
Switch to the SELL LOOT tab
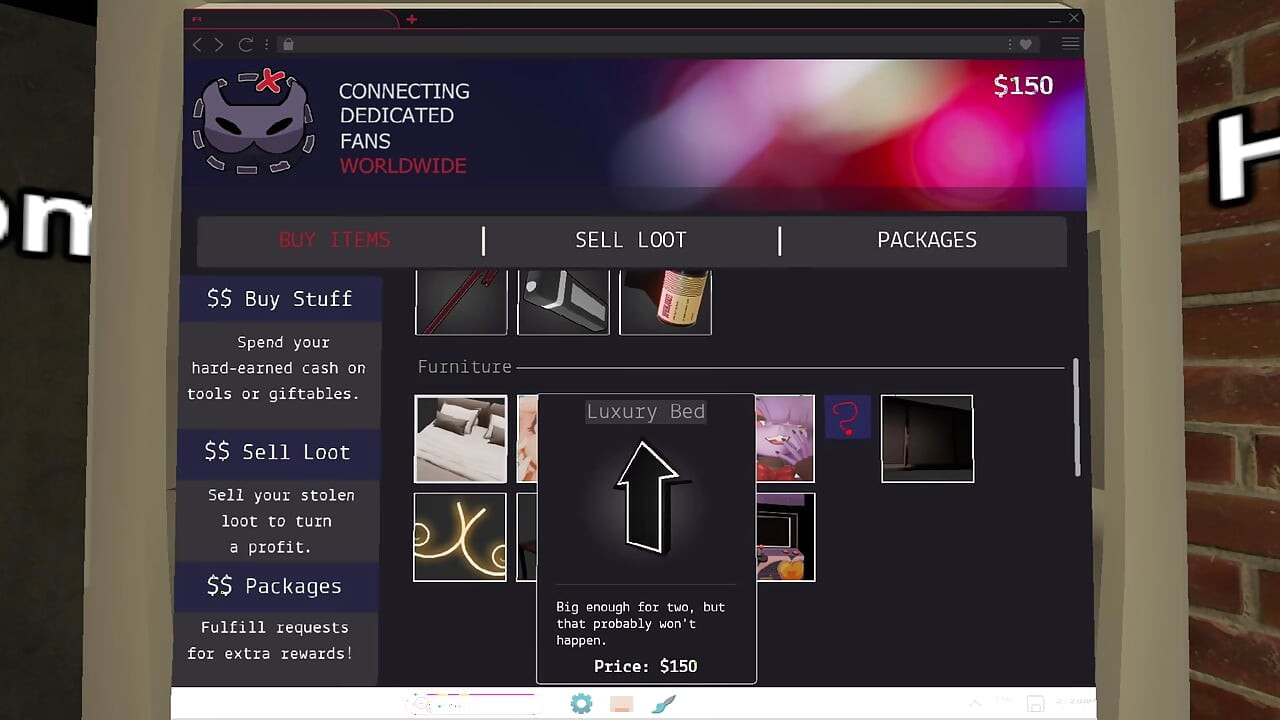pyautogui.click(x=631, y=240)
